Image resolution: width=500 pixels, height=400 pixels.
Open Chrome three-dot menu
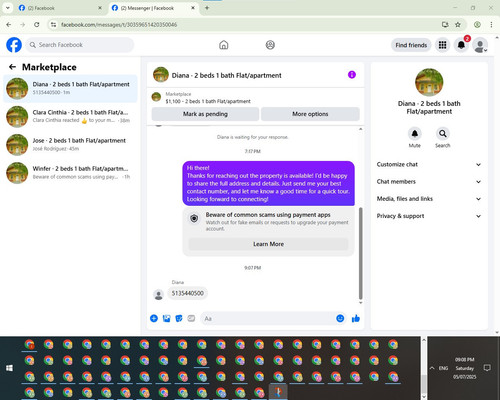click(x=491, y=24)
